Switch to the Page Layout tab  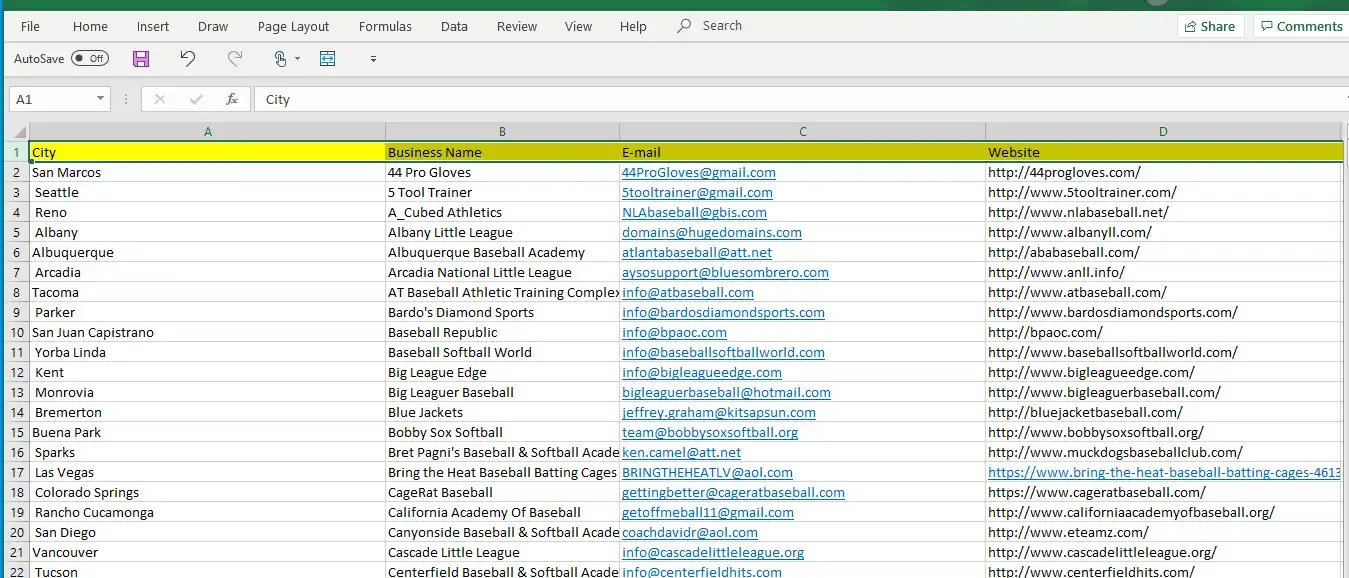(x=293, y=27)
